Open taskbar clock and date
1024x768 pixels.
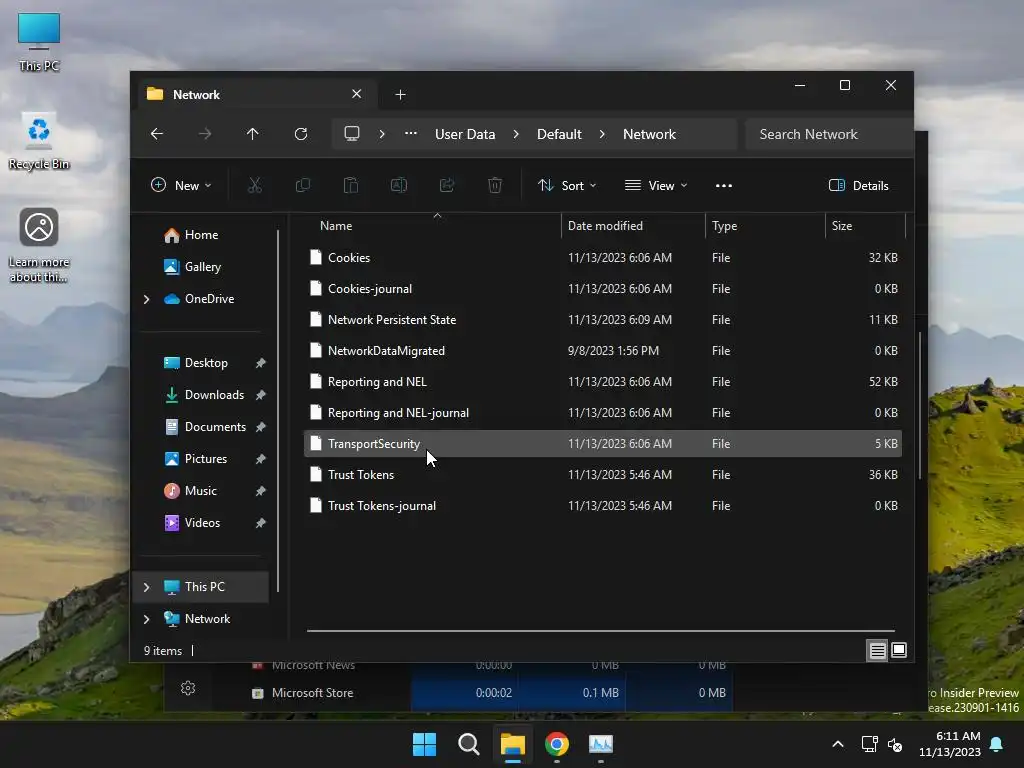click(x=950, y=744)
